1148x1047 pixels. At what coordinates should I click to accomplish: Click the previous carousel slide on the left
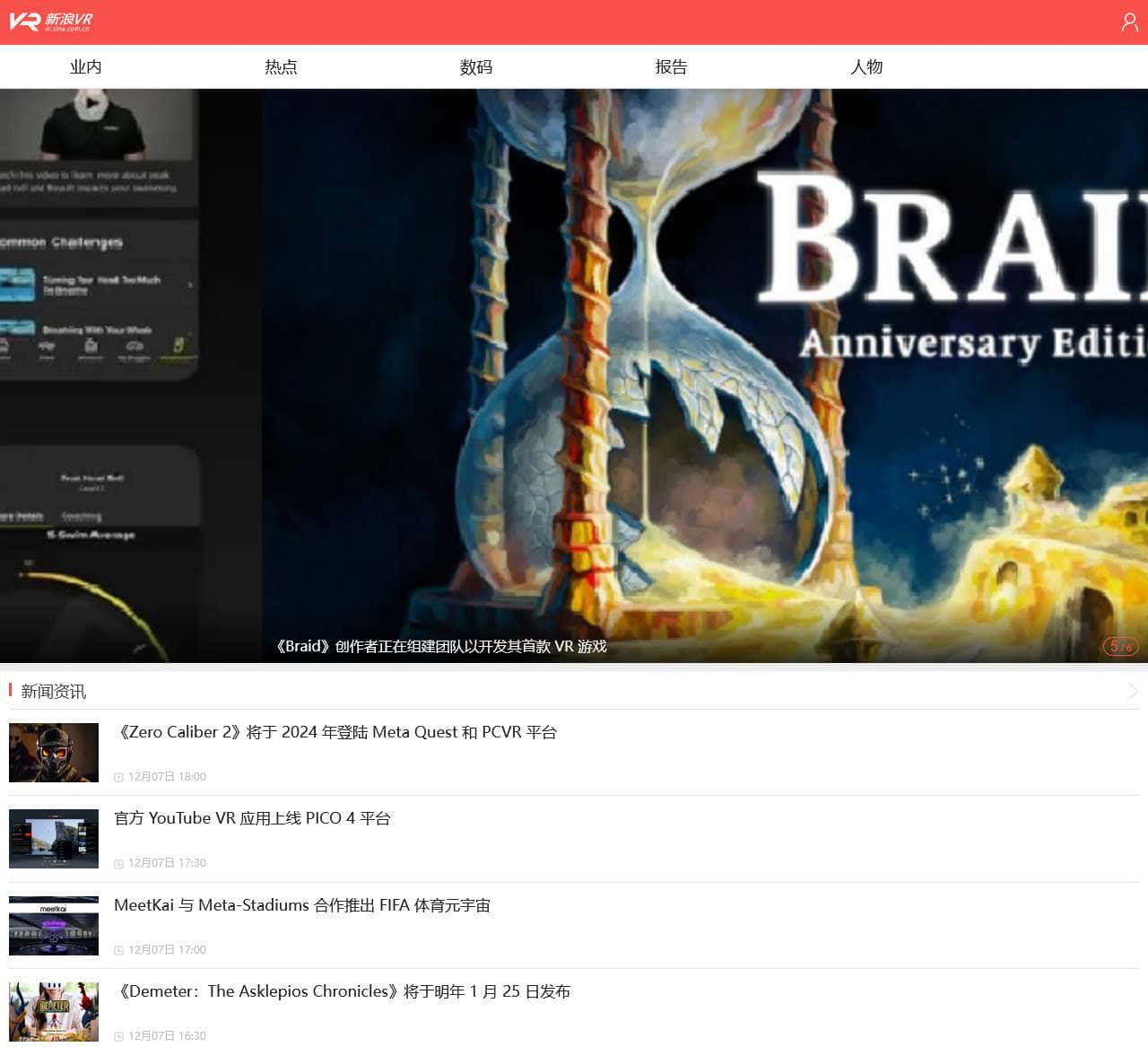(x=131, y=376)
